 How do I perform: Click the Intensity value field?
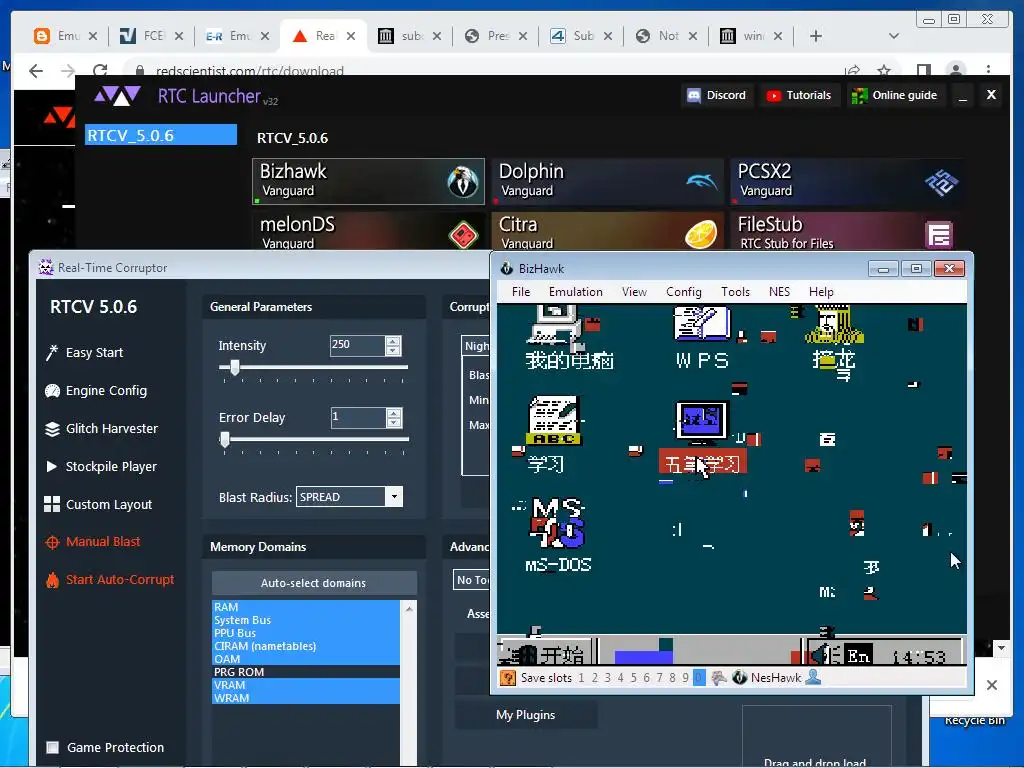tap(358, 345)
